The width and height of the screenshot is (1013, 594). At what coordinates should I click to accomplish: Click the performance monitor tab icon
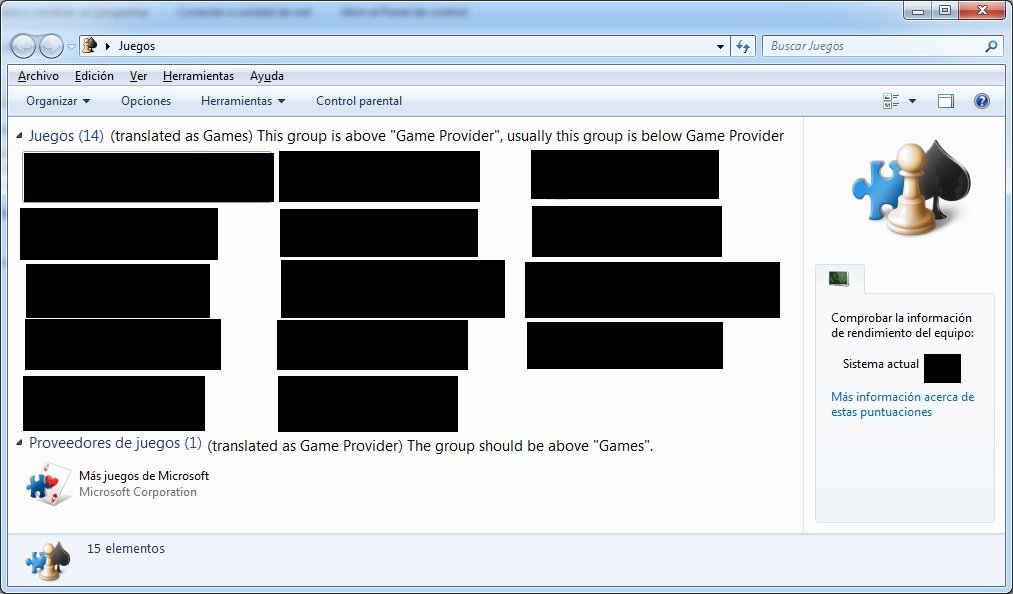(838, 279)
